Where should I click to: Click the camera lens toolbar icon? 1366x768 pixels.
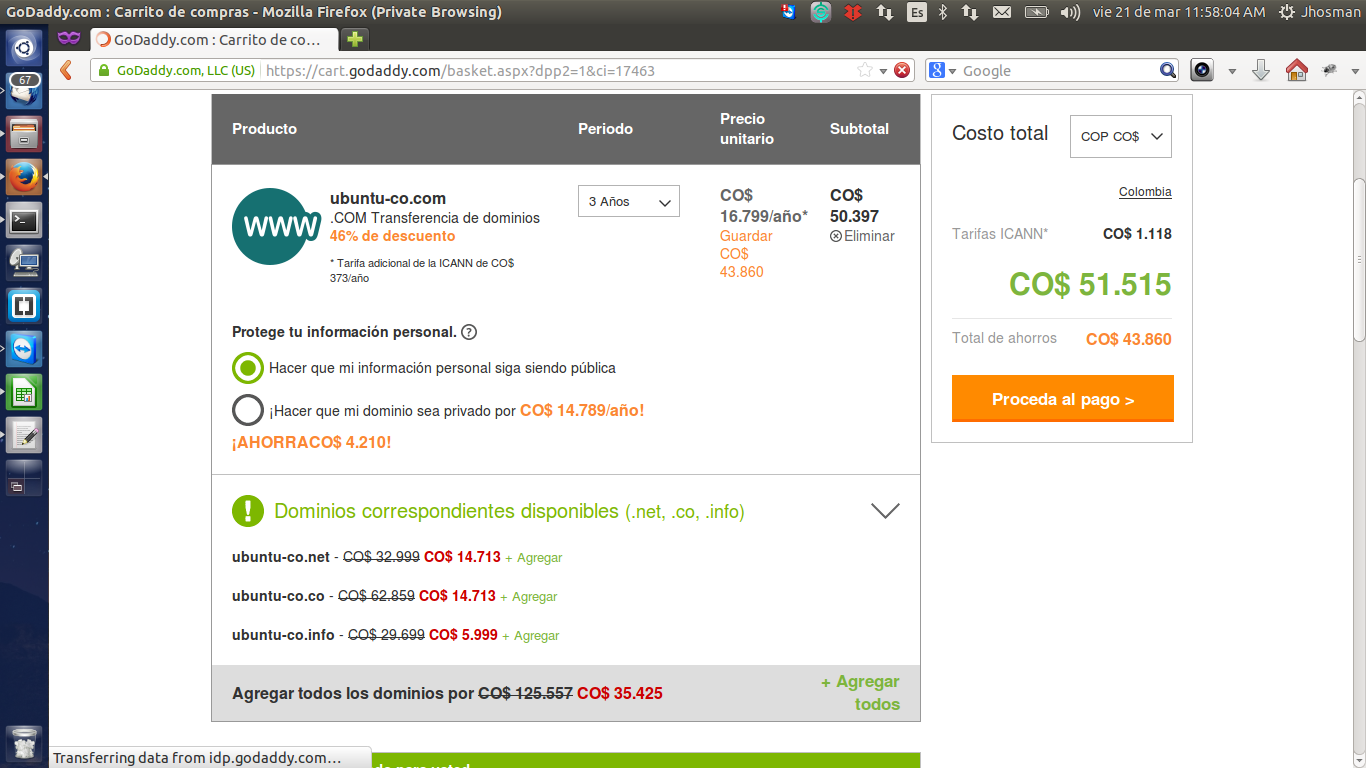[1202, 70]
